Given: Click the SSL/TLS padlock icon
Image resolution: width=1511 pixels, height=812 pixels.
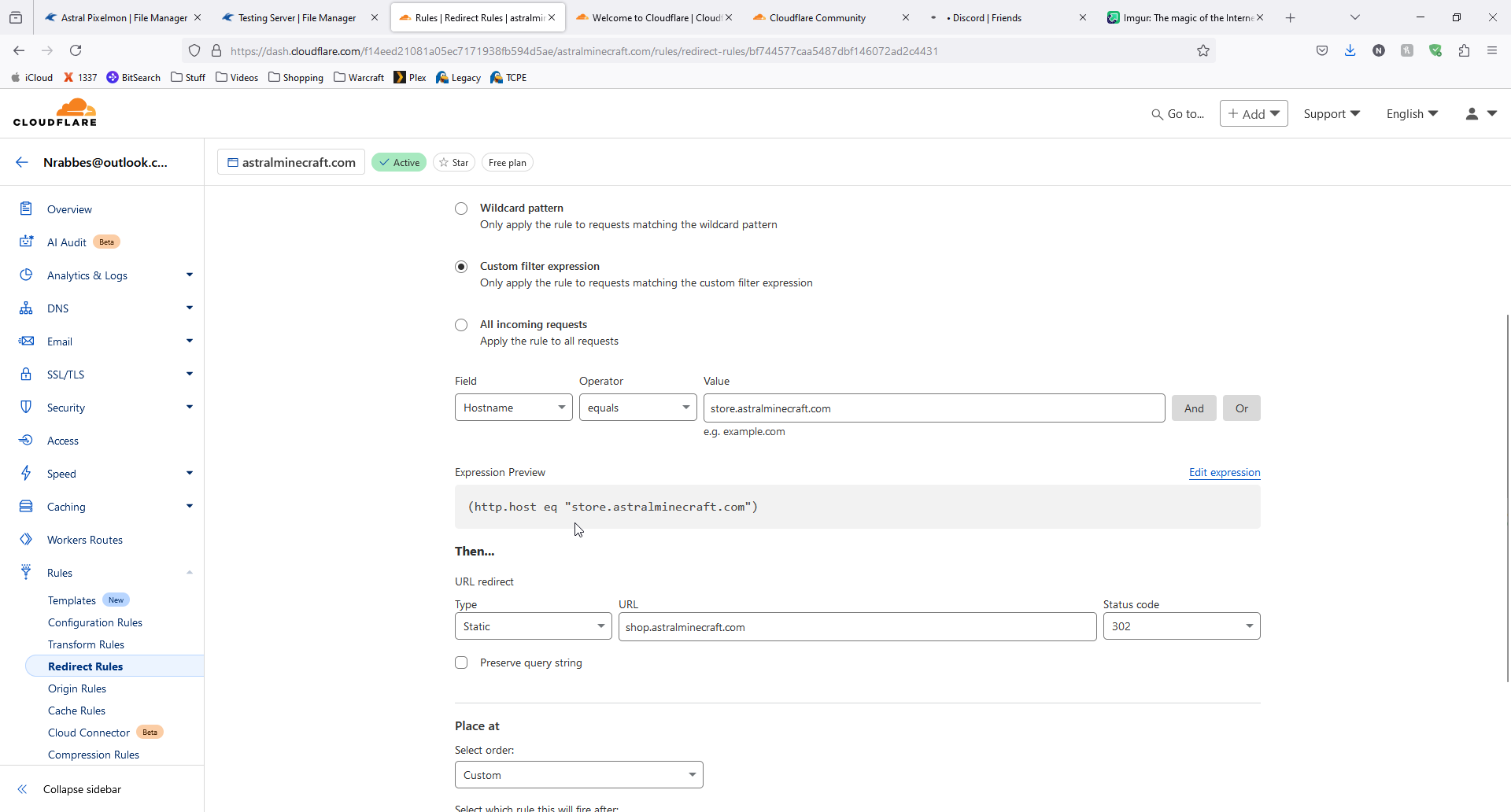Looking at the screenshot, I should tap(26, 375).
